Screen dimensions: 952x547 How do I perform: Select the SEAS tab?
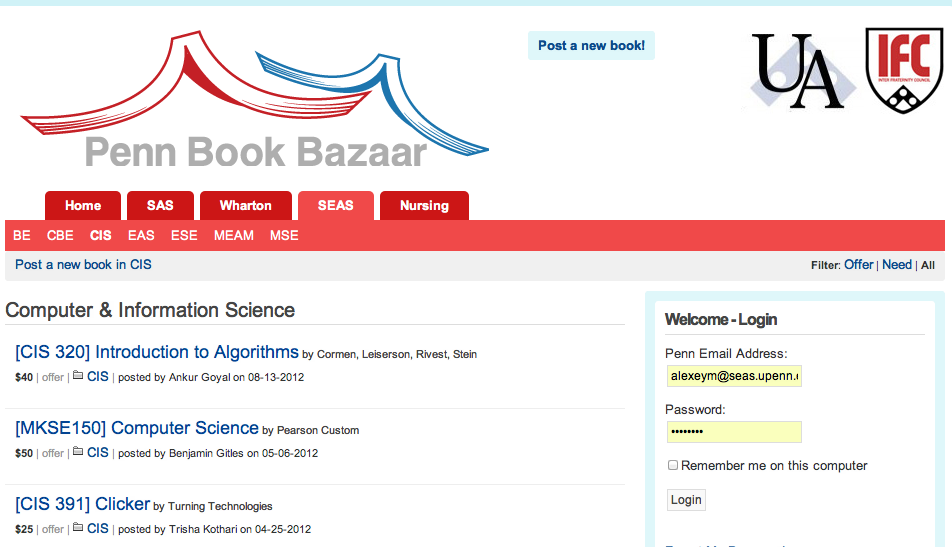336,206
